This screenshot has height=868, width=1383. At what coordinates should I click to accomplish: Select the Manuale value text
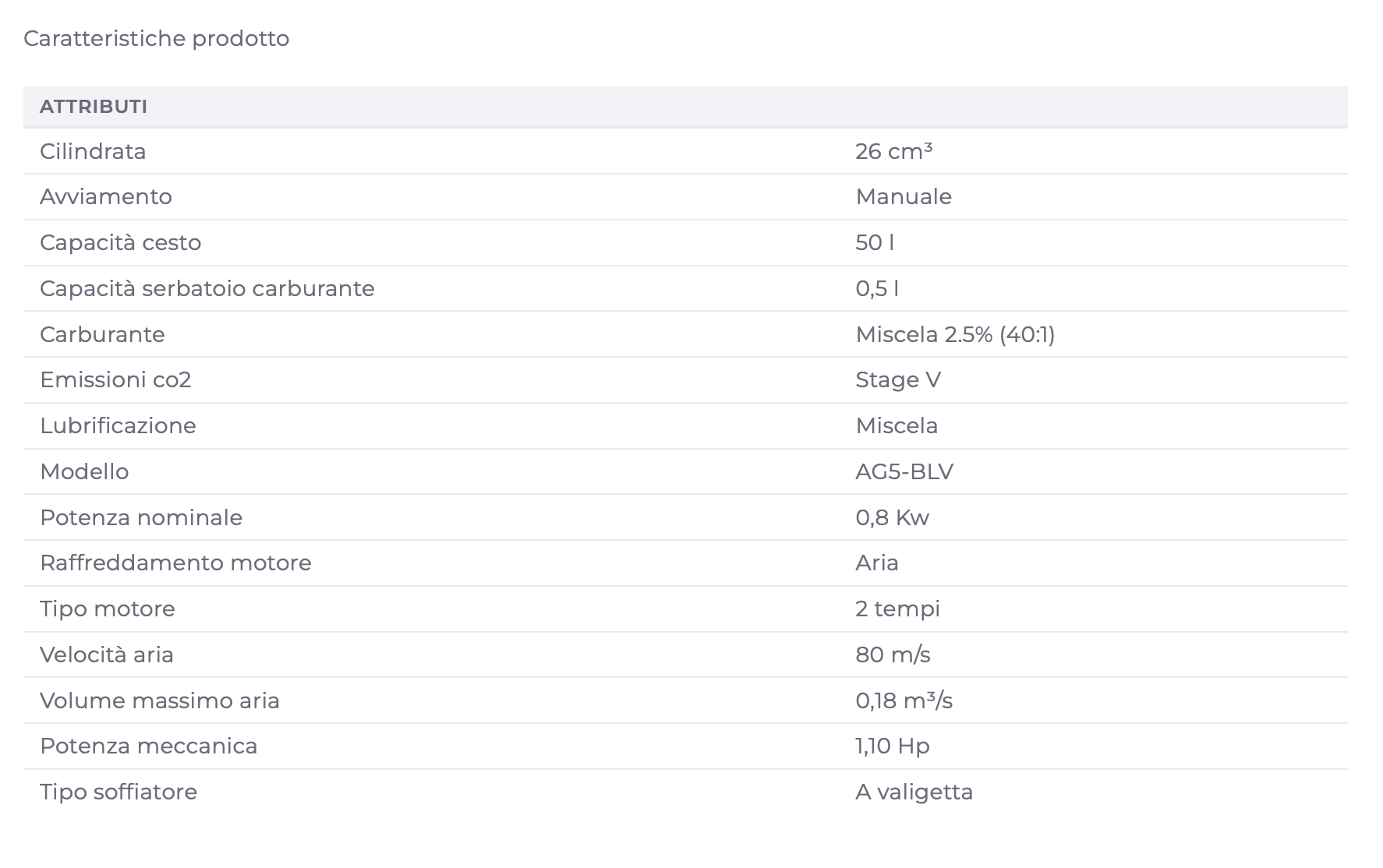tap(904, 196)
